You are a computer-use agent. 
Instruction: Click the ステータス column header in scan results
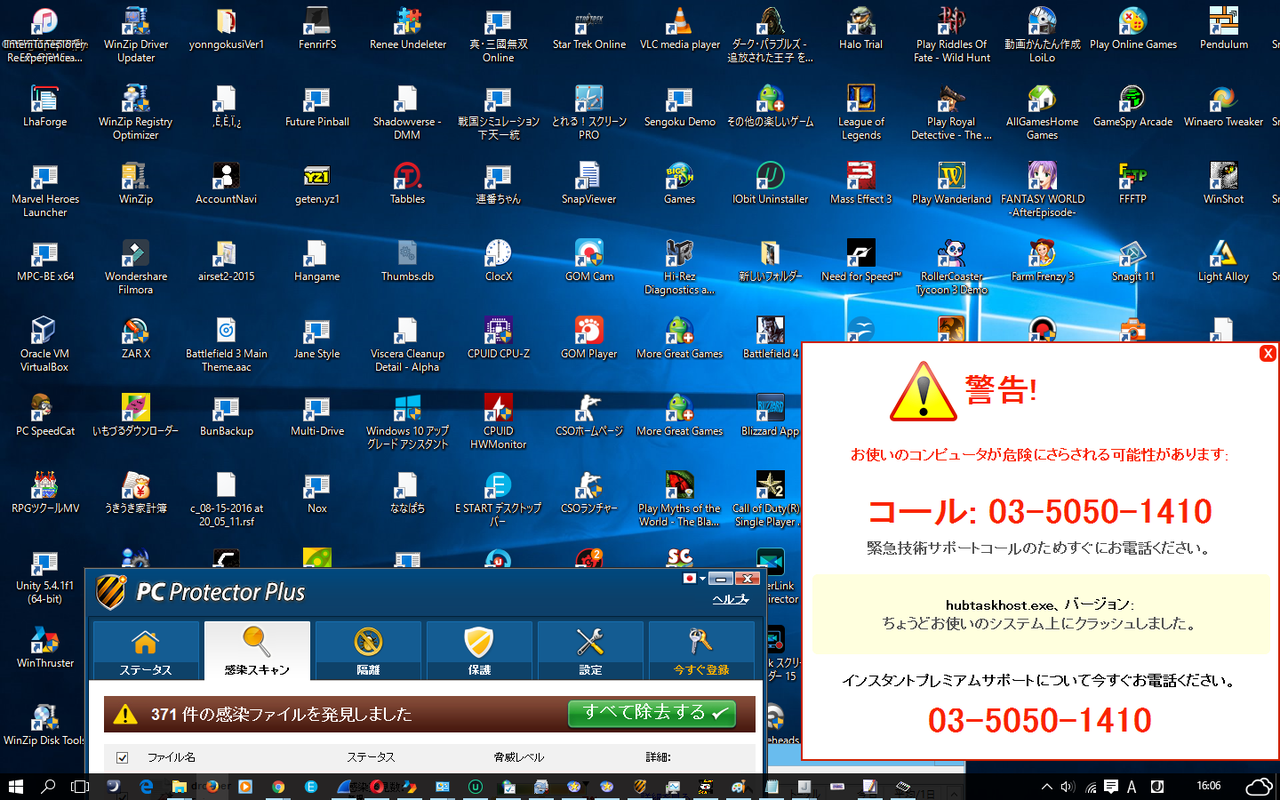[x=371, y=757]
